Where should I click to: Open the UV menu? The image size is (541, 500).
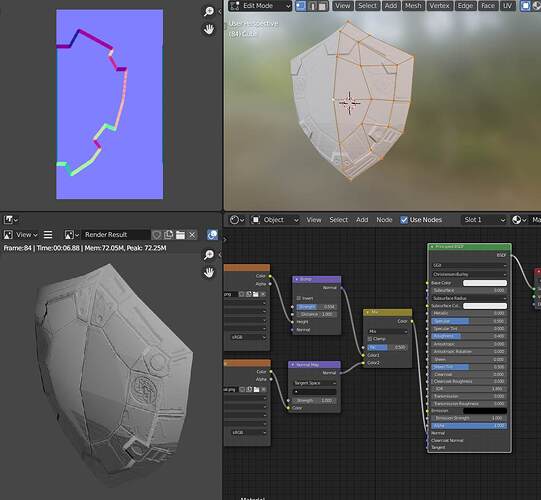click(x=507, y=6)
